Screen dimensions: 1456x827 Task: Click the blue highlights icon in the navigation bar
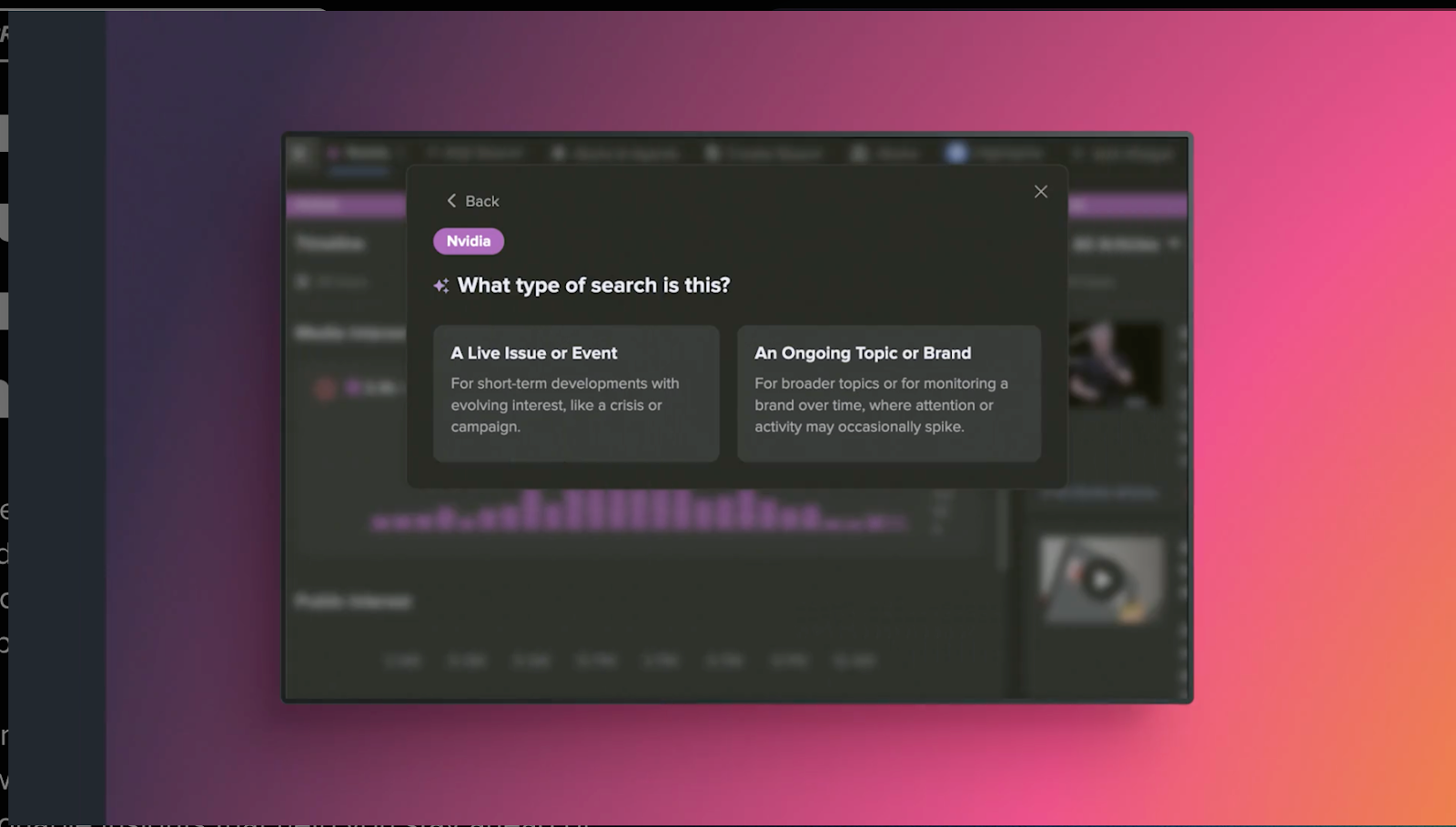click(956, 153)
